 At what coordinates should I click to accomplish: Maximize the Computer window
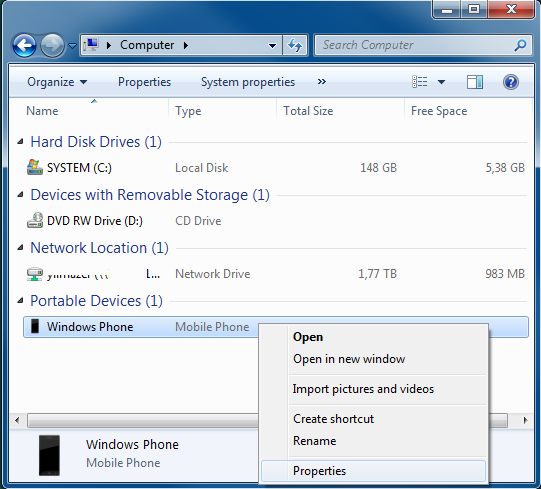[x=474, y=9]
